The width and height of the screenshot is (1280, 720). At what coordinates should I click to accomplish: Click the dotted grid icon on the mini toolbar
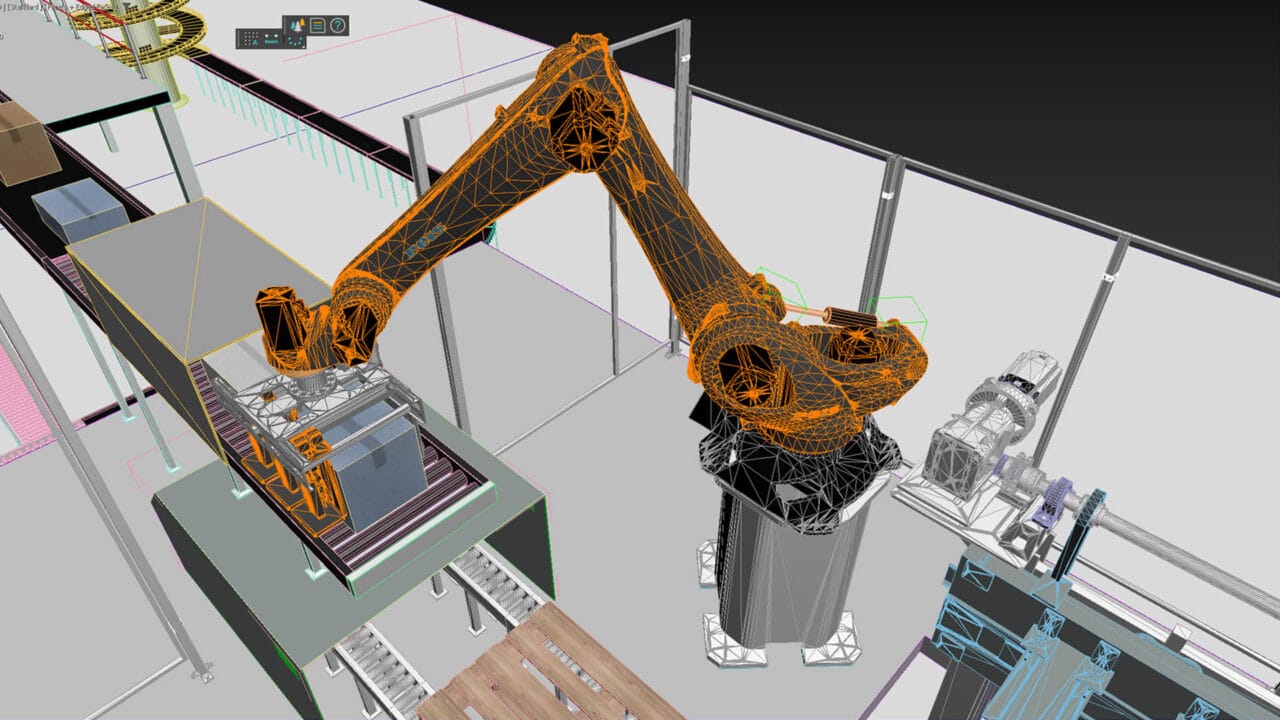pyautogui.click(x=248, y=38)
